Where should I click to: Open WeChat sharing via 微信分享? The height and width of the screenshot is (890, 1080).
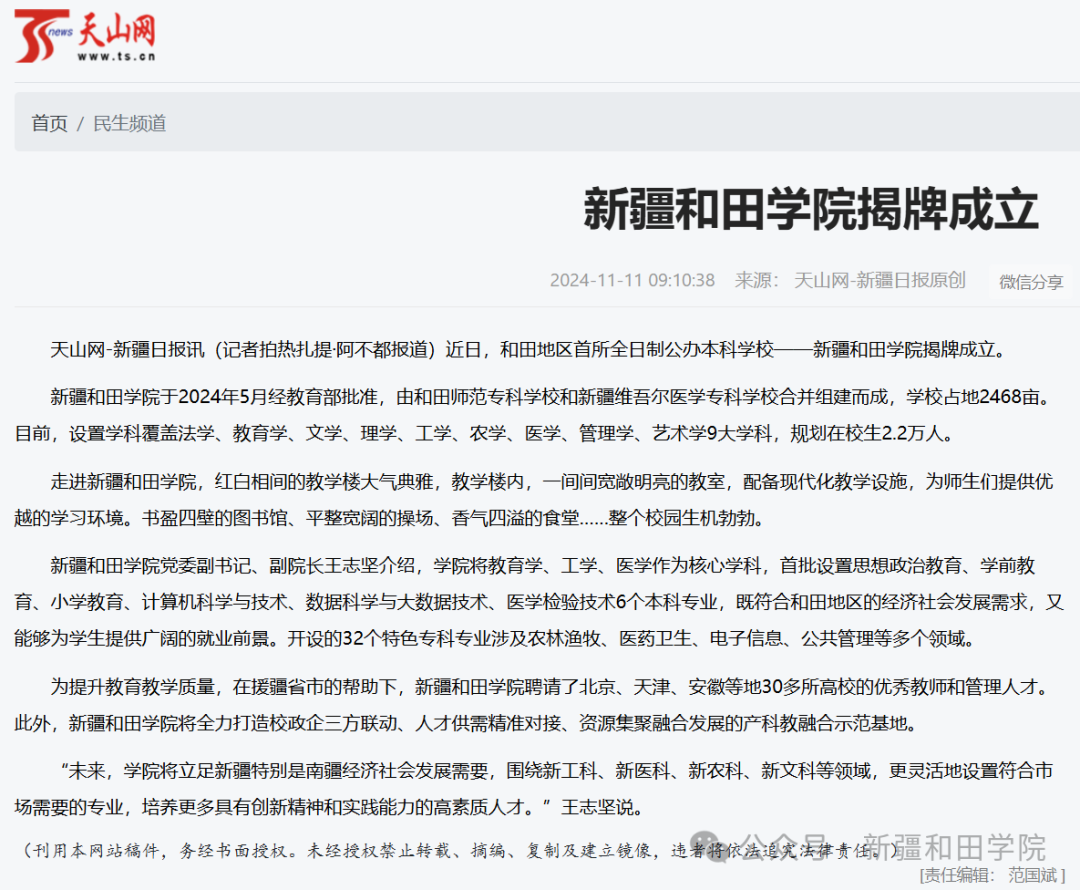point(1029,282)
